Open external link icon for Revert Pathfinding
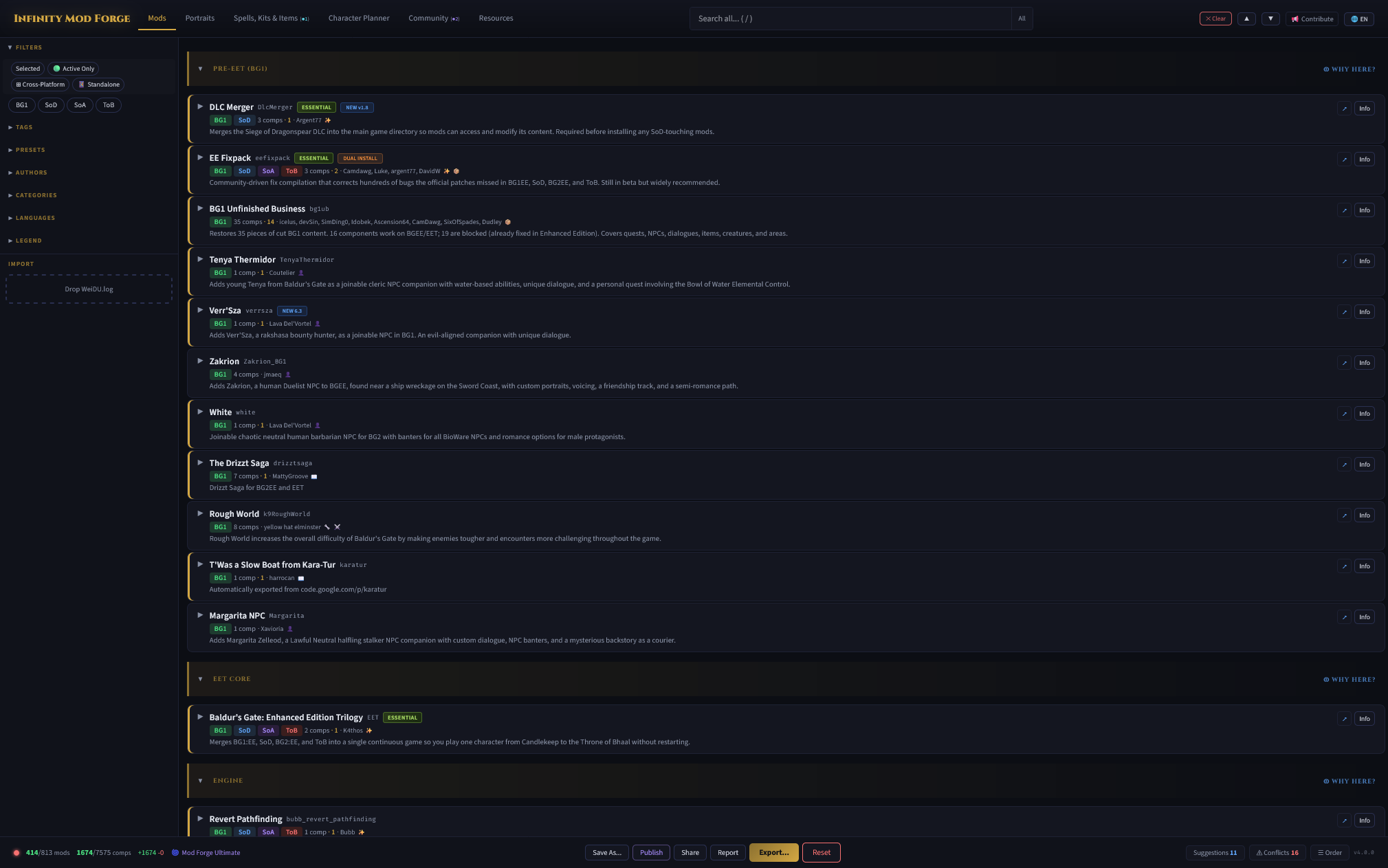 (x=1344, y=821)
